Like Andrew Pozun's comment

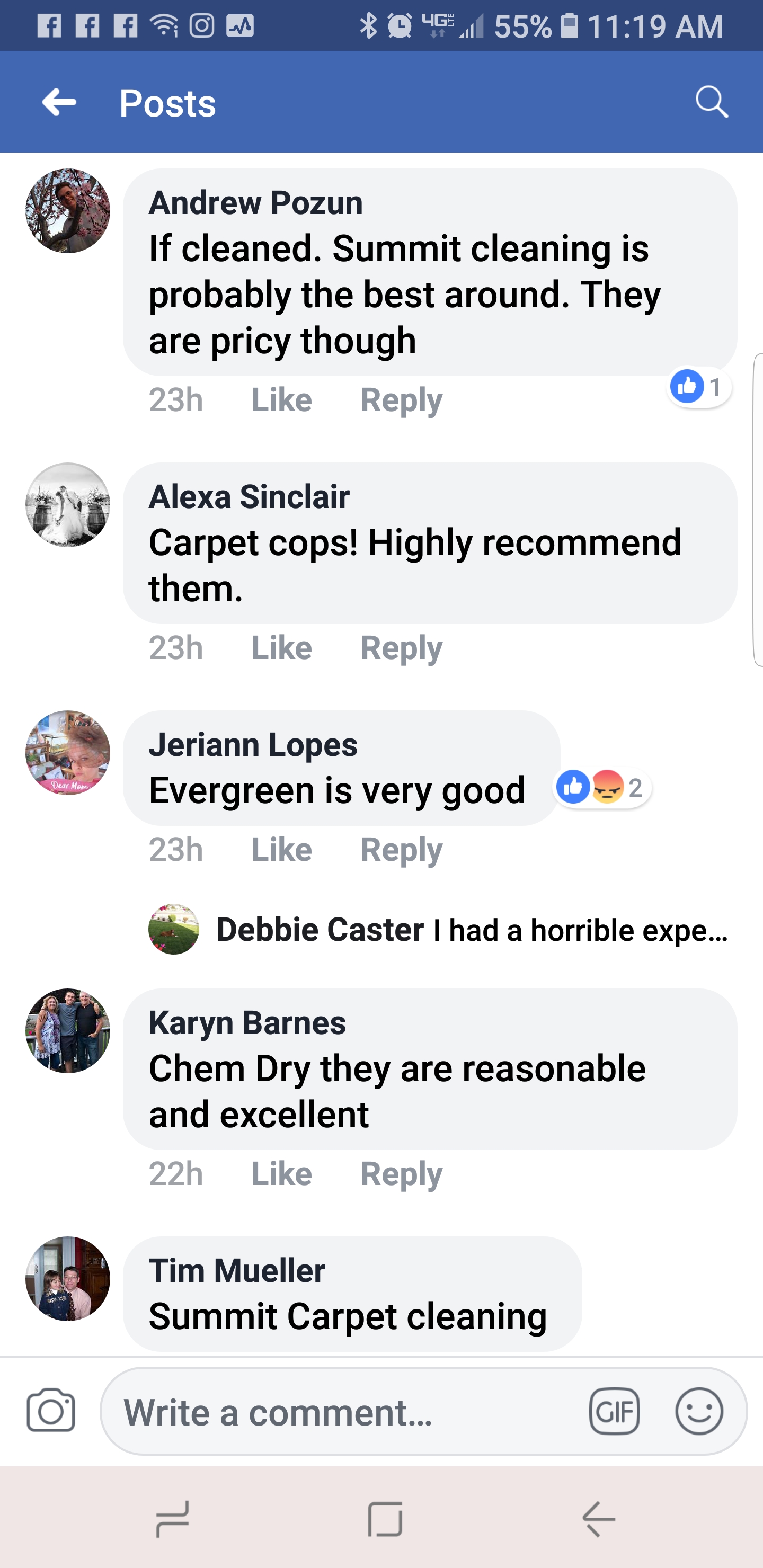[x=281, y=400]
